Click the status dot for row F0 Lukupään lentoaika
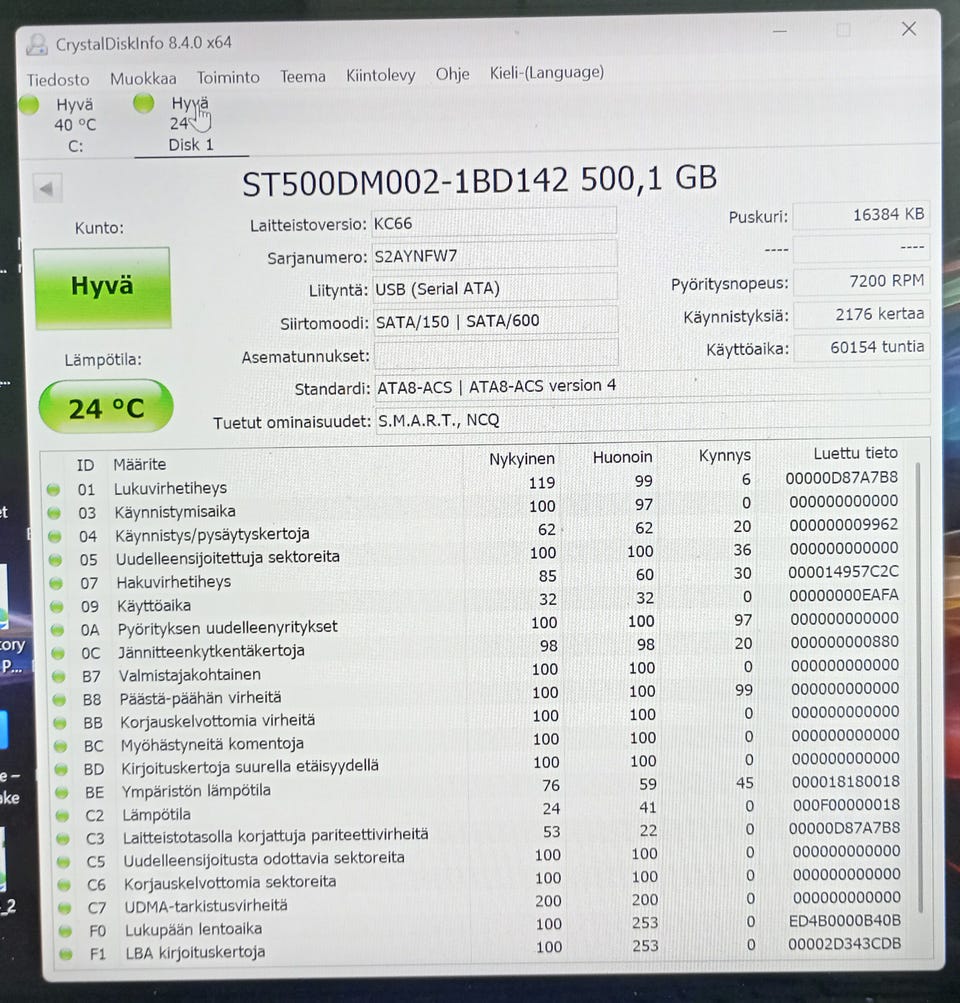The height and width of the screenshot is (1003, 960). click(x=65, y=931)
